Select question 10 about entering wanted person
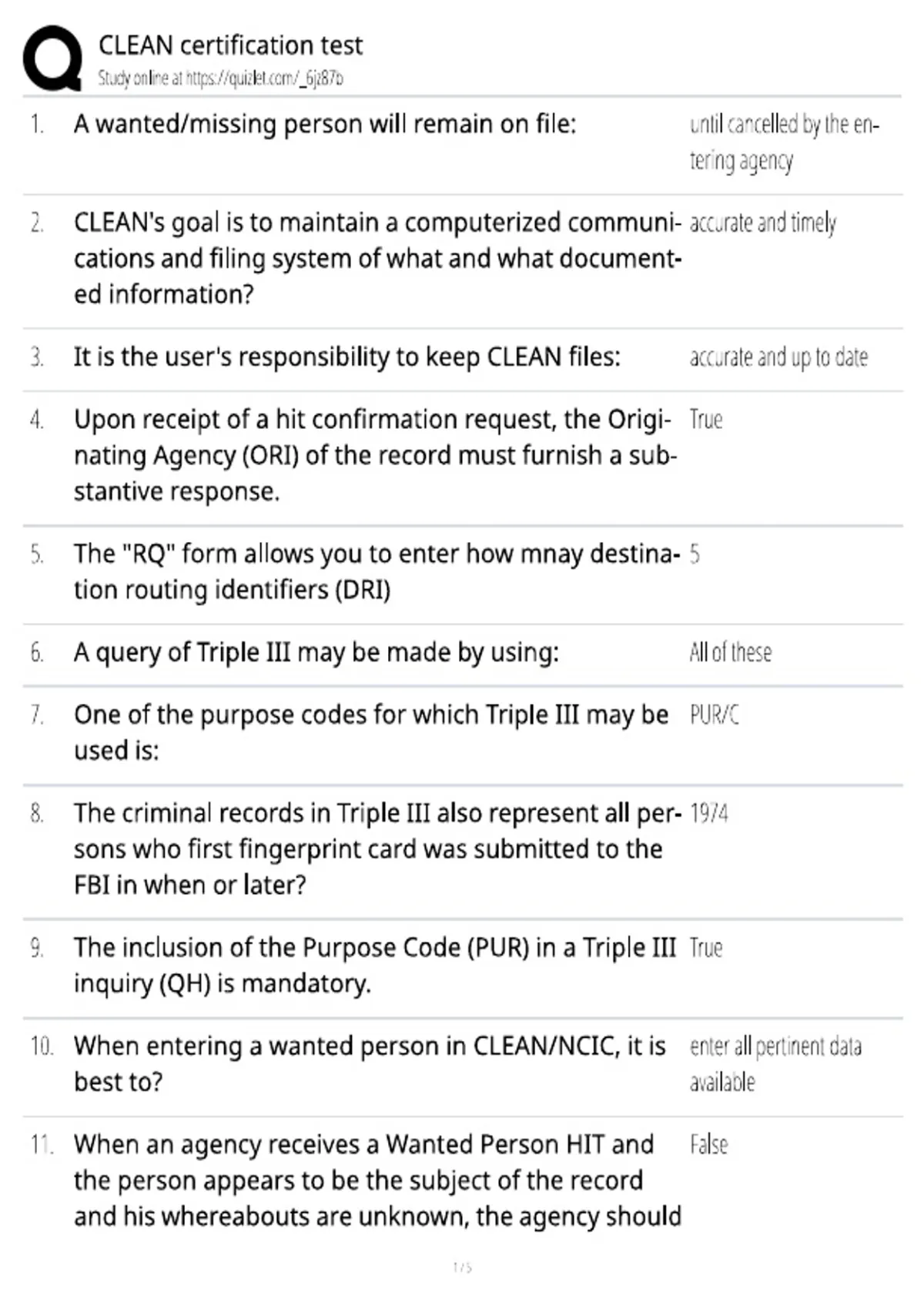The width and height of the screenshot is (924, 1309). pos(370,1063)
